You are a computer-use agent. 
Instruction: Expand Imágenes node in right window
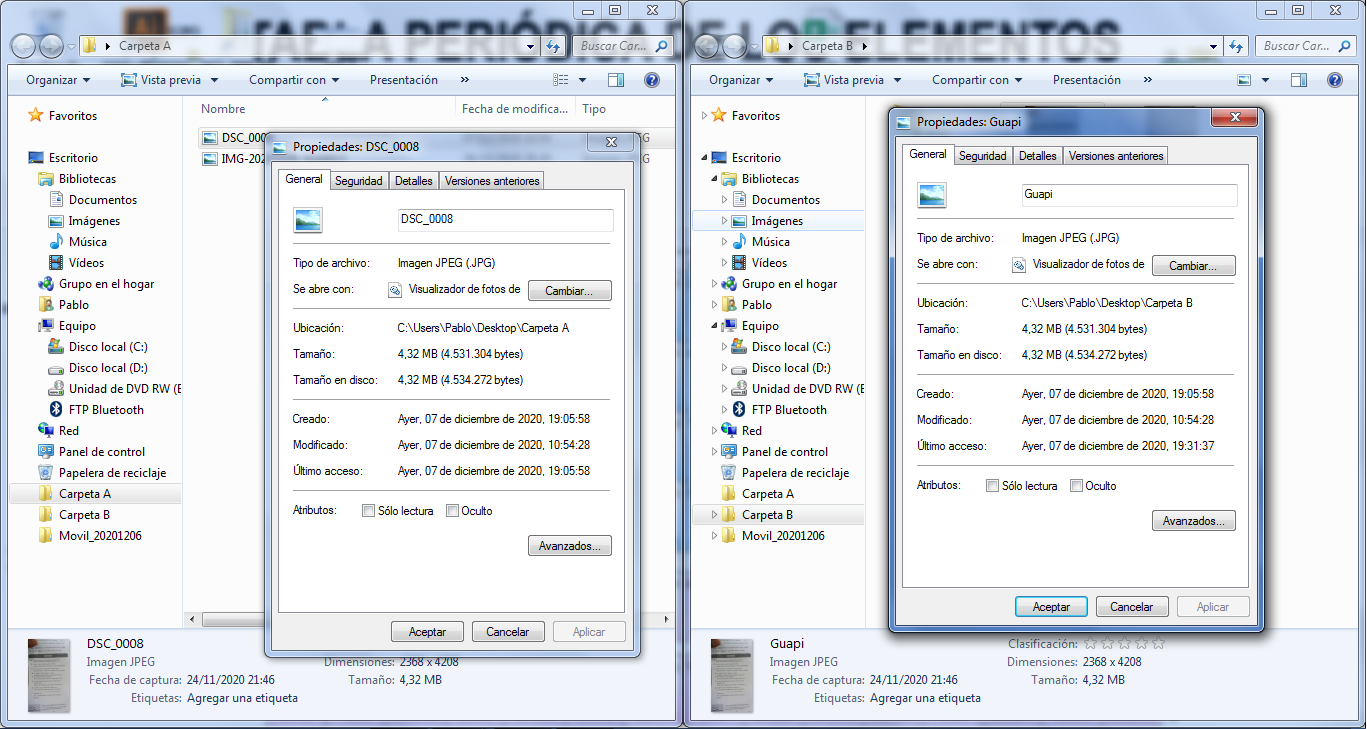click(x=725, y=221)
